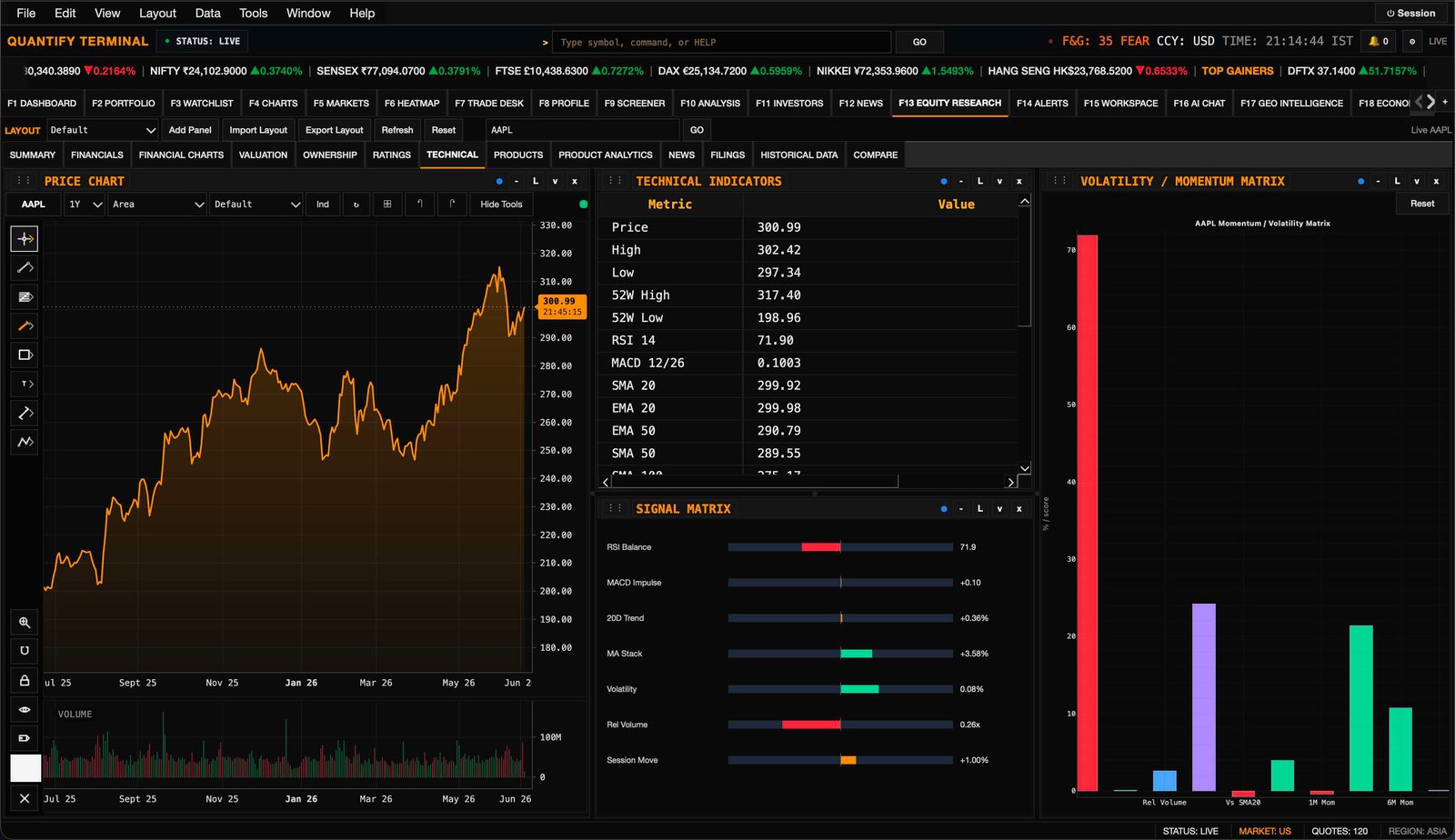Screen dimensions: 1455x840
Task: Expand Signal Matrix panel v menu
Action: point(999,508)
